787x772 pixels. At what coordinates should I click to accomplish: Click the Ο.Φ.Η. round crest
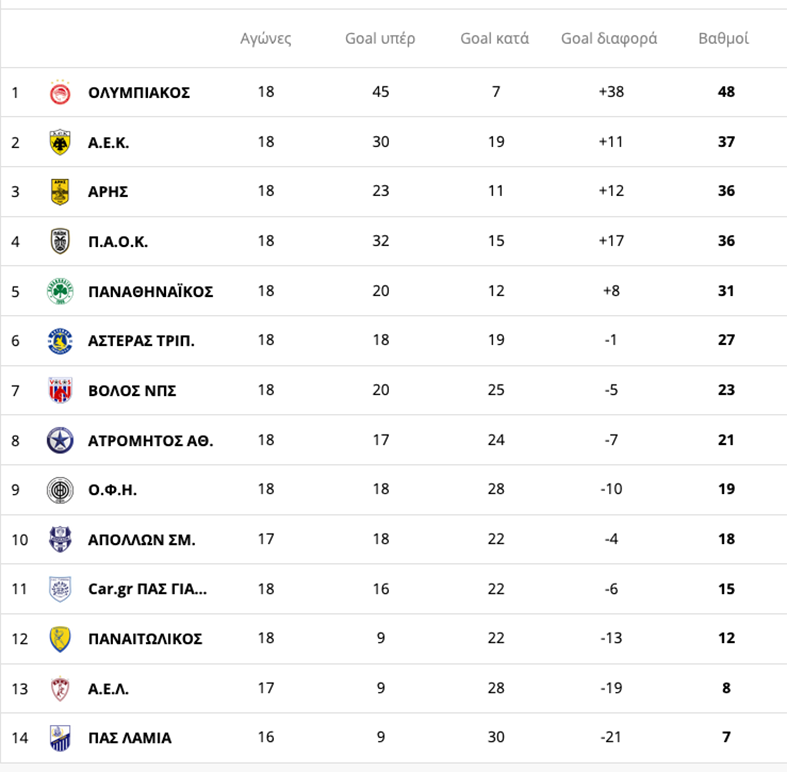61,490
